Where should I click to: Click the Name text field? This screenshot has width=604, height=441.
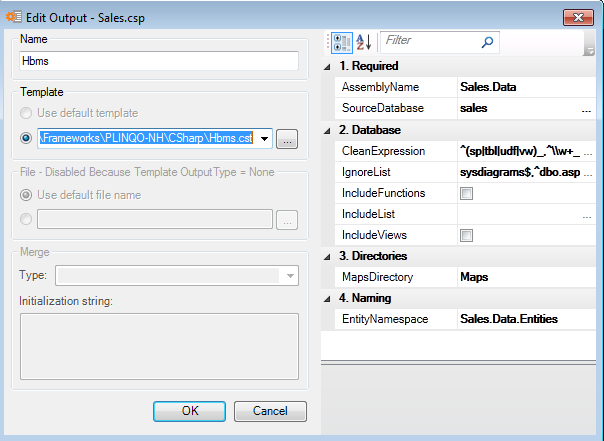pos(159,61)
